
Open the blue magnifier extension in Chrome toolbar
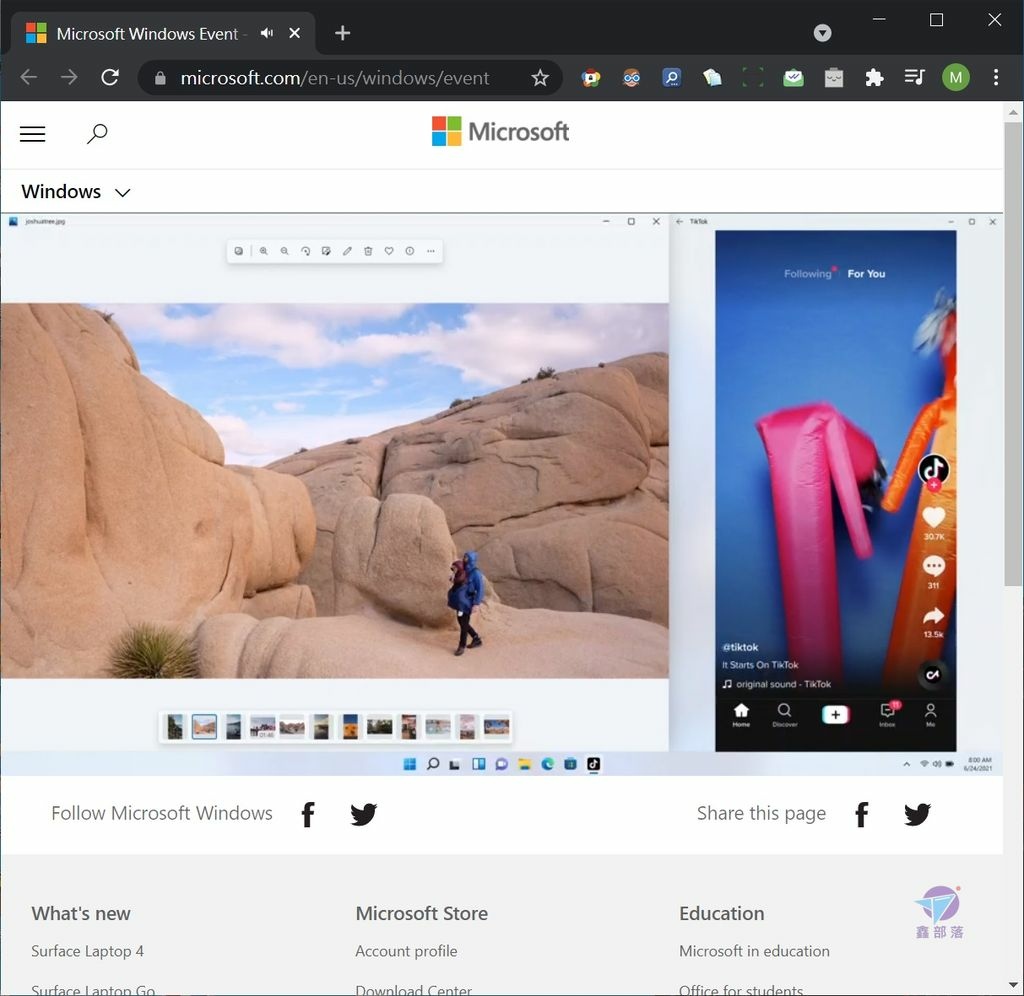pyautogui.click(x=671, y=78)
